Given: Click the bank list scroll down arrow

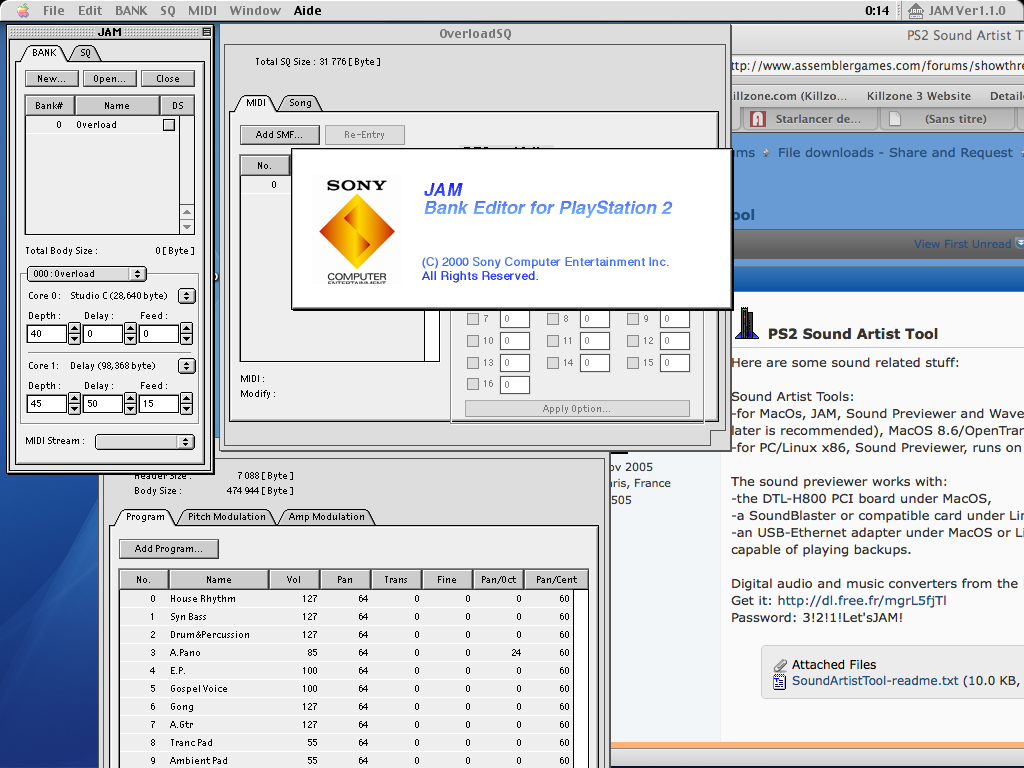Looking at the screenshot, I should [x=187, y=227].
